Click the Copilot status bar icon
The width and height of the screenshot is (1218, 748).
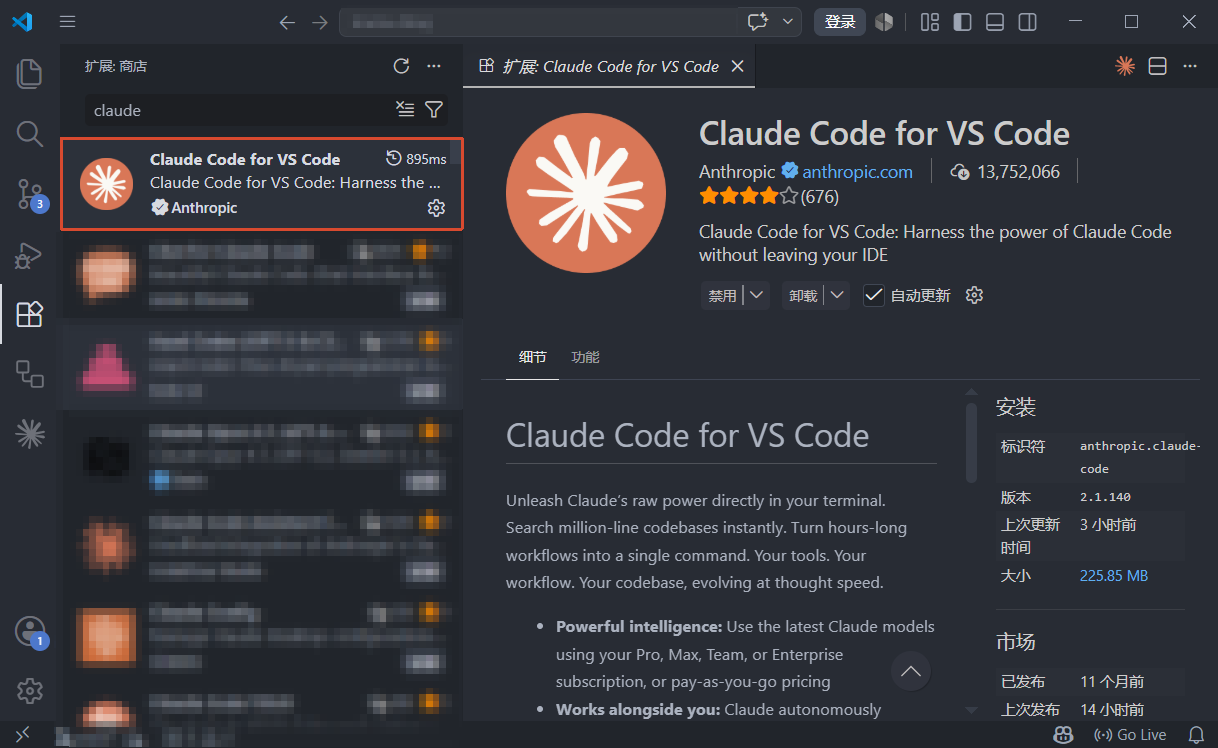click(x=1064, y=734)
